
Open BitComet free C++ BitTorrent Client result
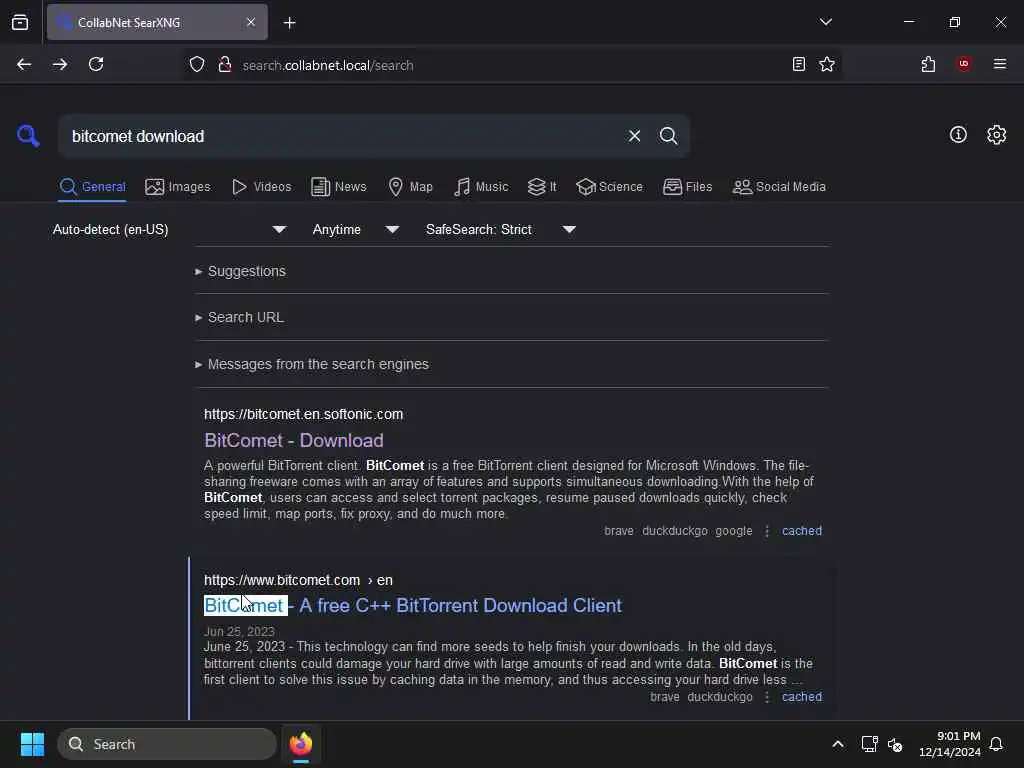(413, 606)
